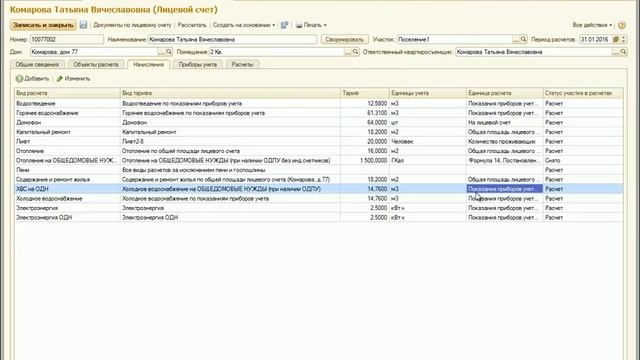Image resolution: width=640 pixels, height=360 pixels.
Task: Switch to the Общие сведения tab
Action: pos(37,64)
